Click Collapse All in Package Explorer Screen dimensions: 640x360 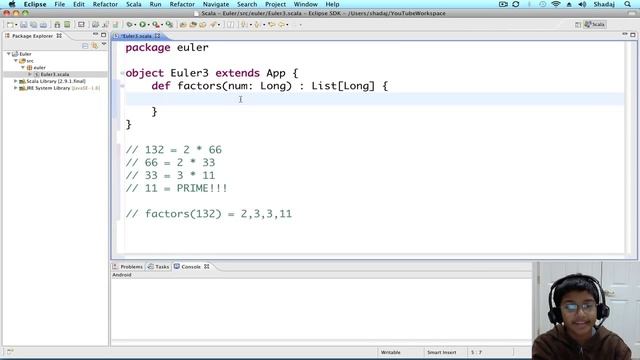(85, 45)
